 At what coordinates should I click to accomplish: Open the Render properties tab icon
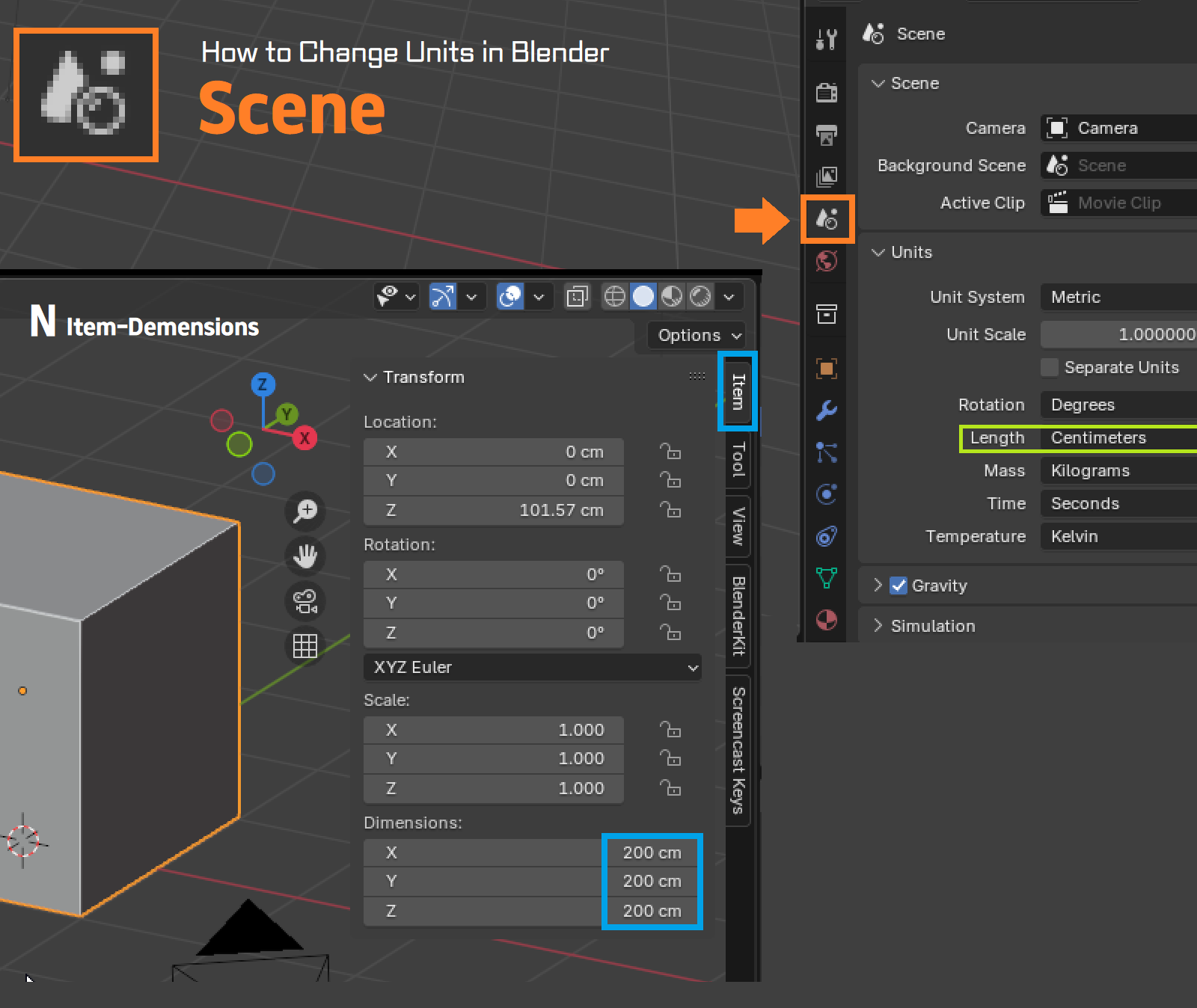pyautogui.click(x=826, y=93)
